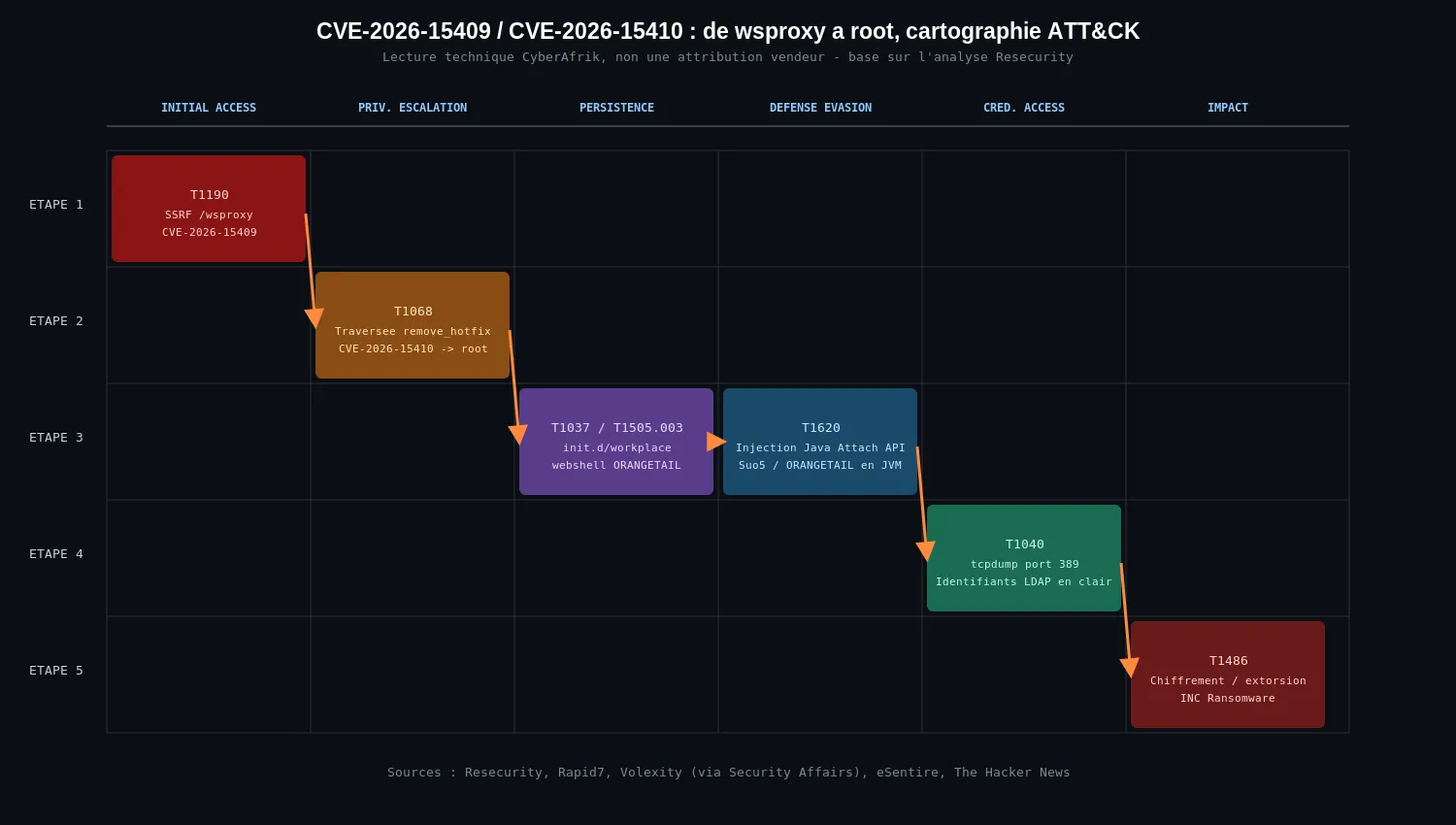Click the T1620 Java Attach API card
The height and width of the screenshot is (825, 1456).
coord(820,442)
